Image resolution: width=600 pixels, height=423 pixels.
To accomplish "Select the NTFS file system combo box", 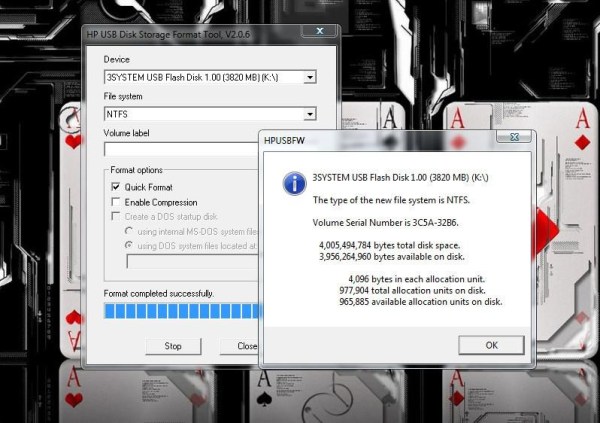I will pos(210,114).
